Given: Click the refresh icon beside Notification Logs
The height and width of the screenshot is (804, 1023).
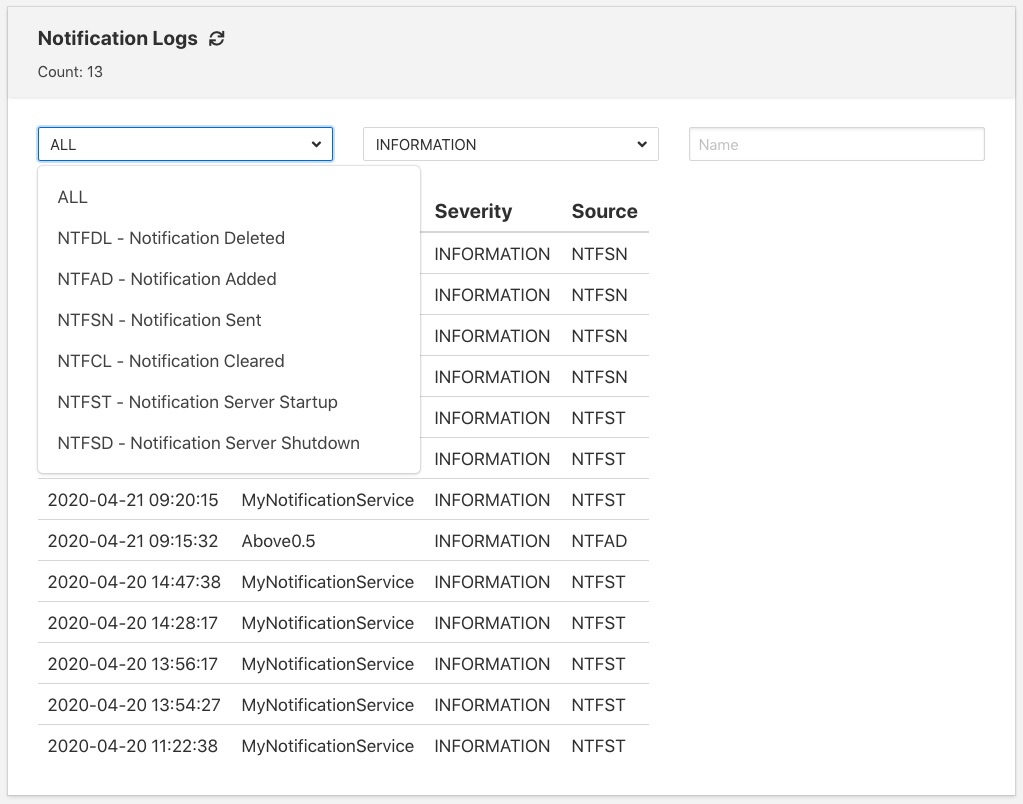Looking at the screenshot, I should [x=217, y=38].
